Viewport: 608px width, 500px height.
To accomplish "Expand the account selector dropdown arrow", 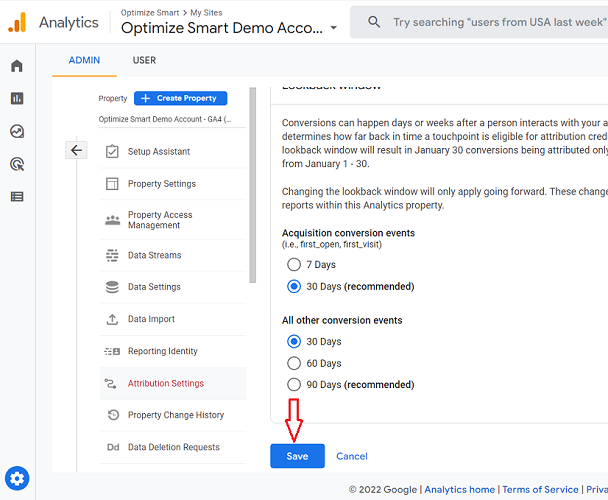I will coord(333,28).
